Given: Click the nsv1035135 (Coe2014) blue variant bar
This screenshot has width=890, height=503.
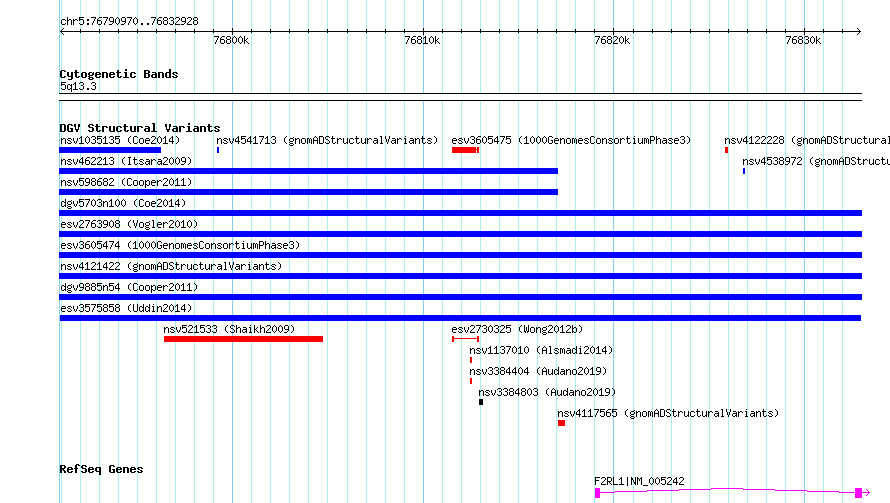Looking at the screenshot, I should (x=110, y=150).
